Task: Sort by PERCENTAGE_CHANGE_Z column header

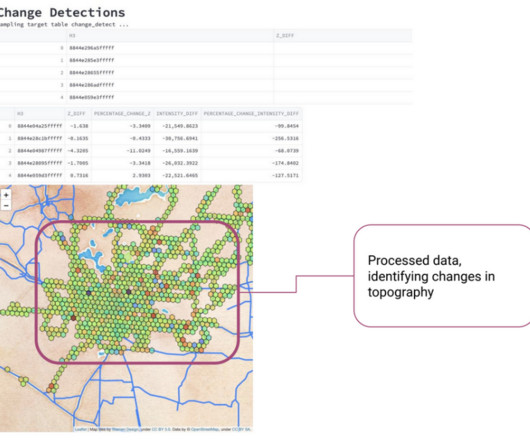Action: tap(122, 114)
